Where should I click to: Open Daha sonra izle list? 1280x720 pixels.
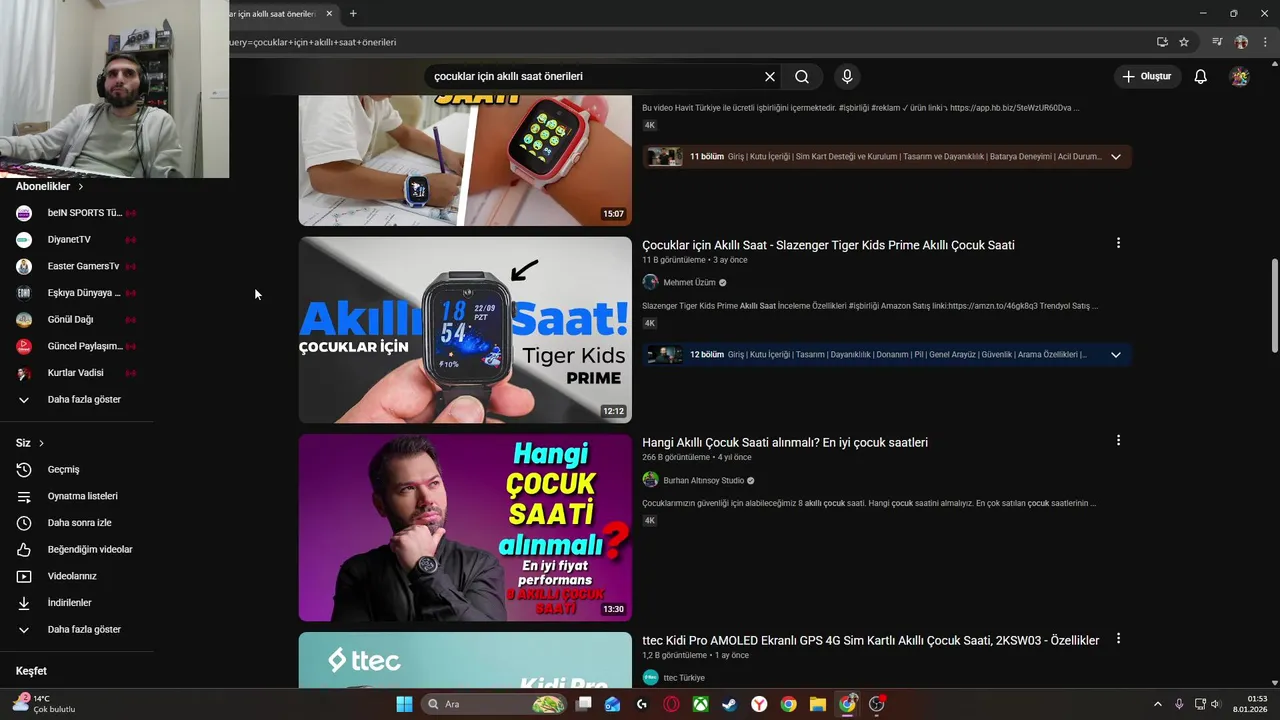77,522
